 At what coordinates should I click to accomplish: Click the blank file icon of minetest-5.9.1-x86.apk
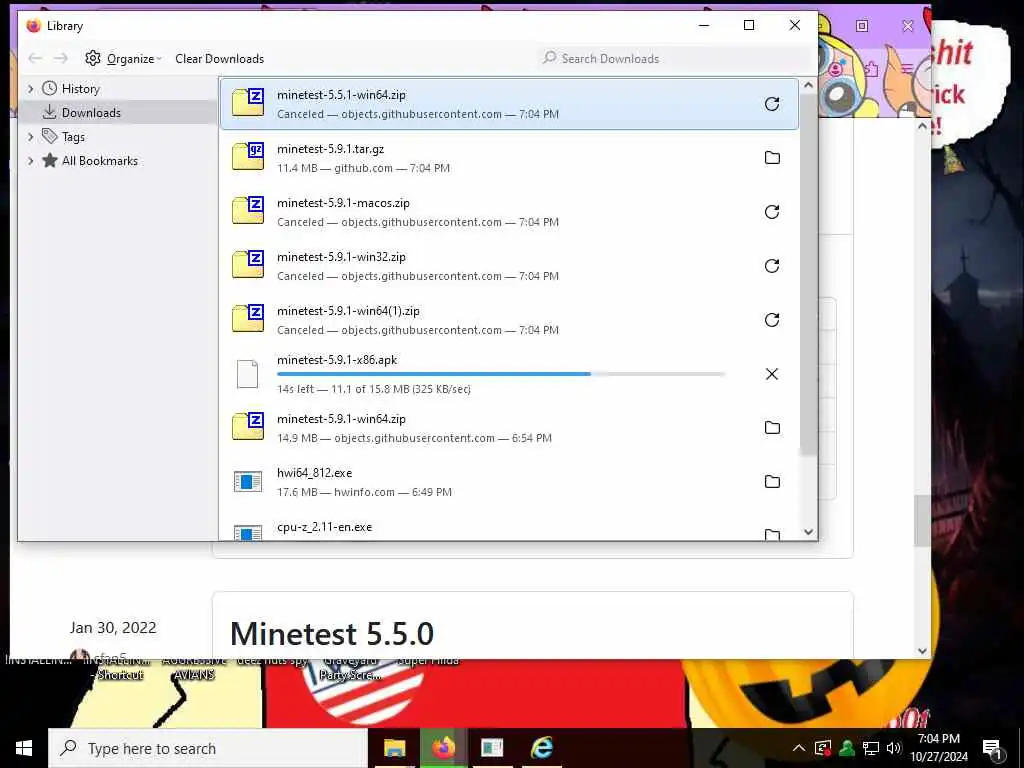[248, 374]
